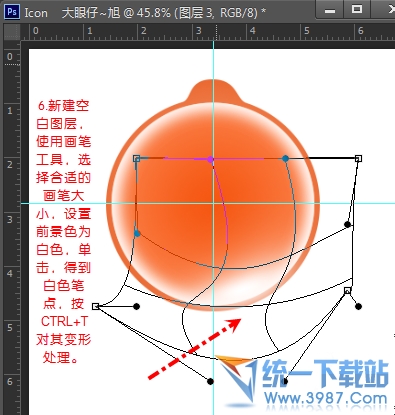Click the black handle beside bottom-left corner point
The width and height of the screenshot is (395, 415).
(136, 306)
